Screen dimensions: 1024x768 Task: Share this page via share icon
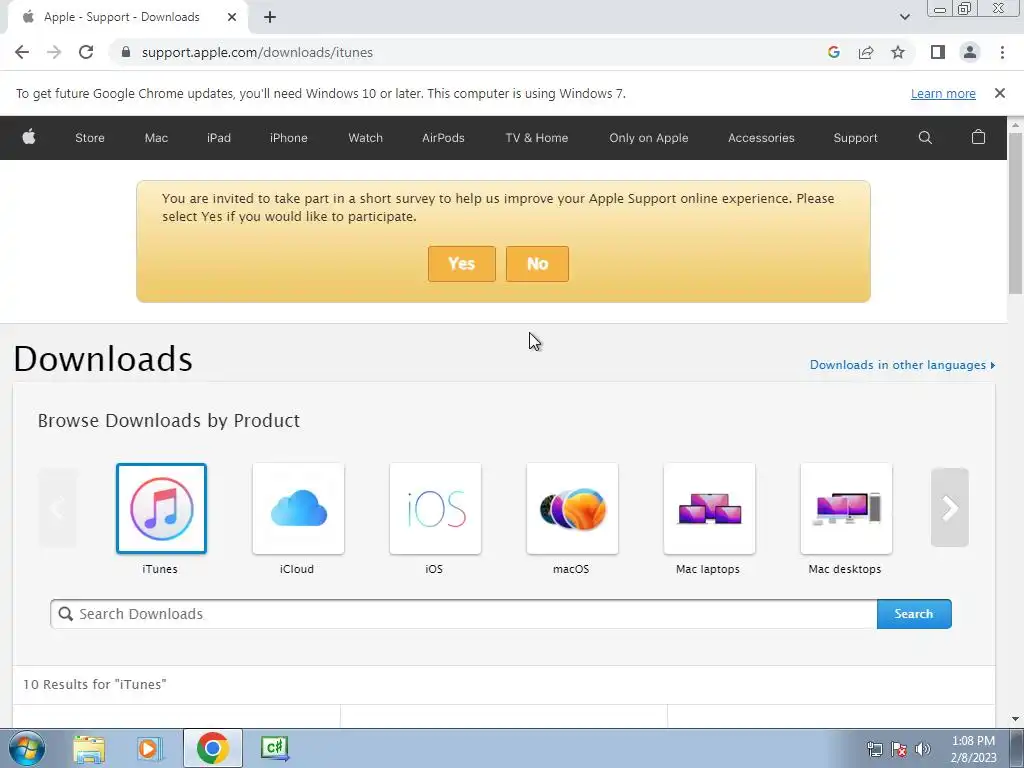(866, 52)
